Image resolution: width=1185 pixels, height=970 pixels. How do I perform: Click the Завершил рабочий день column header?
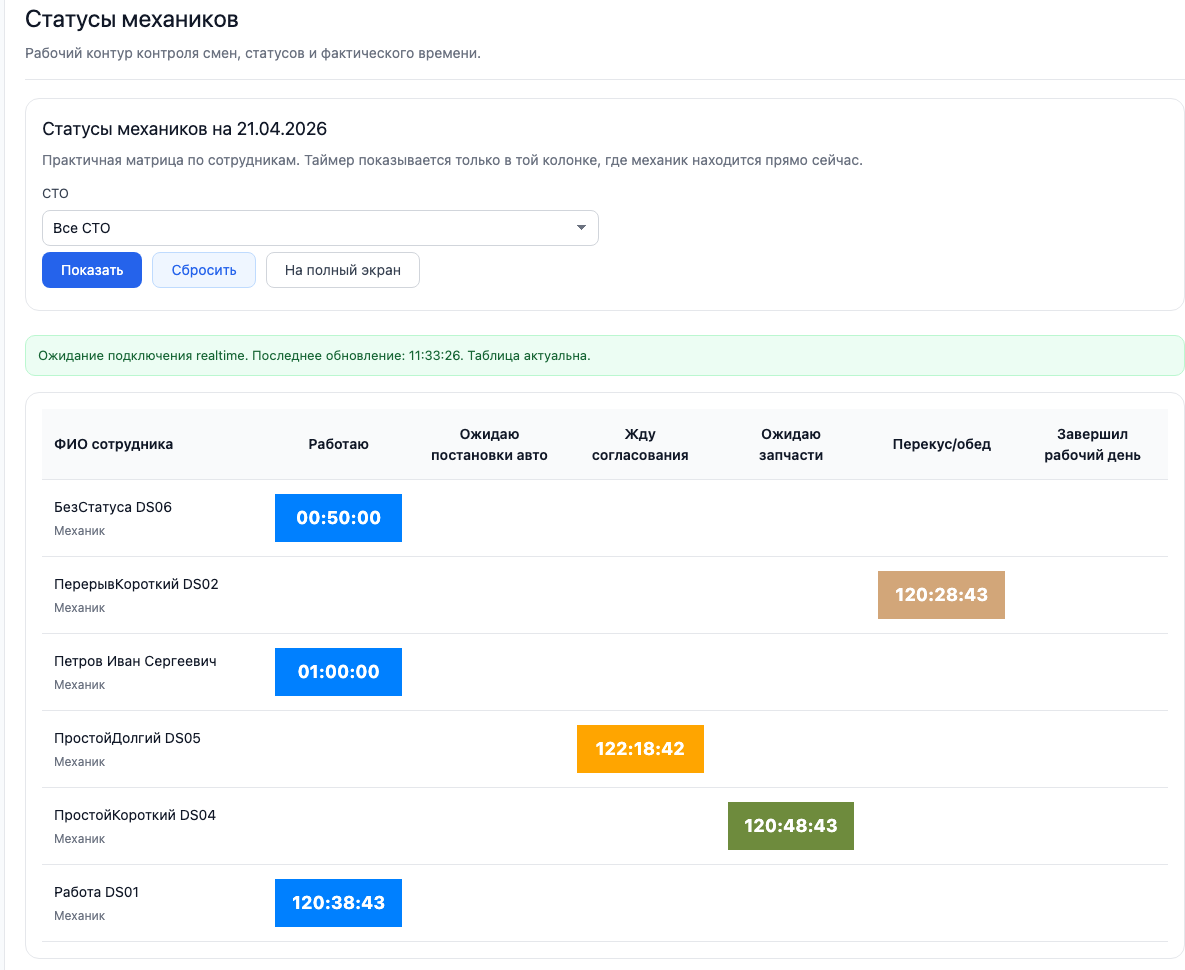click(x=1091, y=444)
